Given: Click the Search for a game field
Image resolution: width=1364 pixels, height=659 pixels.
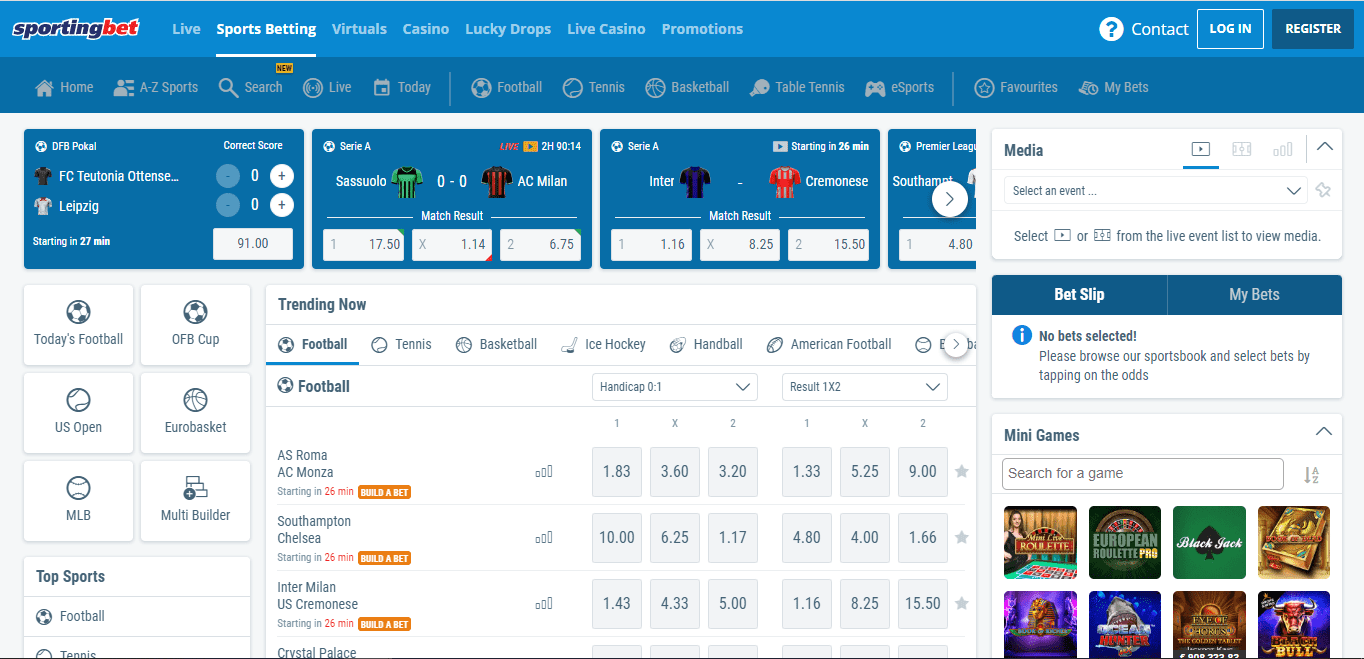Looking at the screenshot, I should pos(1143,474).
